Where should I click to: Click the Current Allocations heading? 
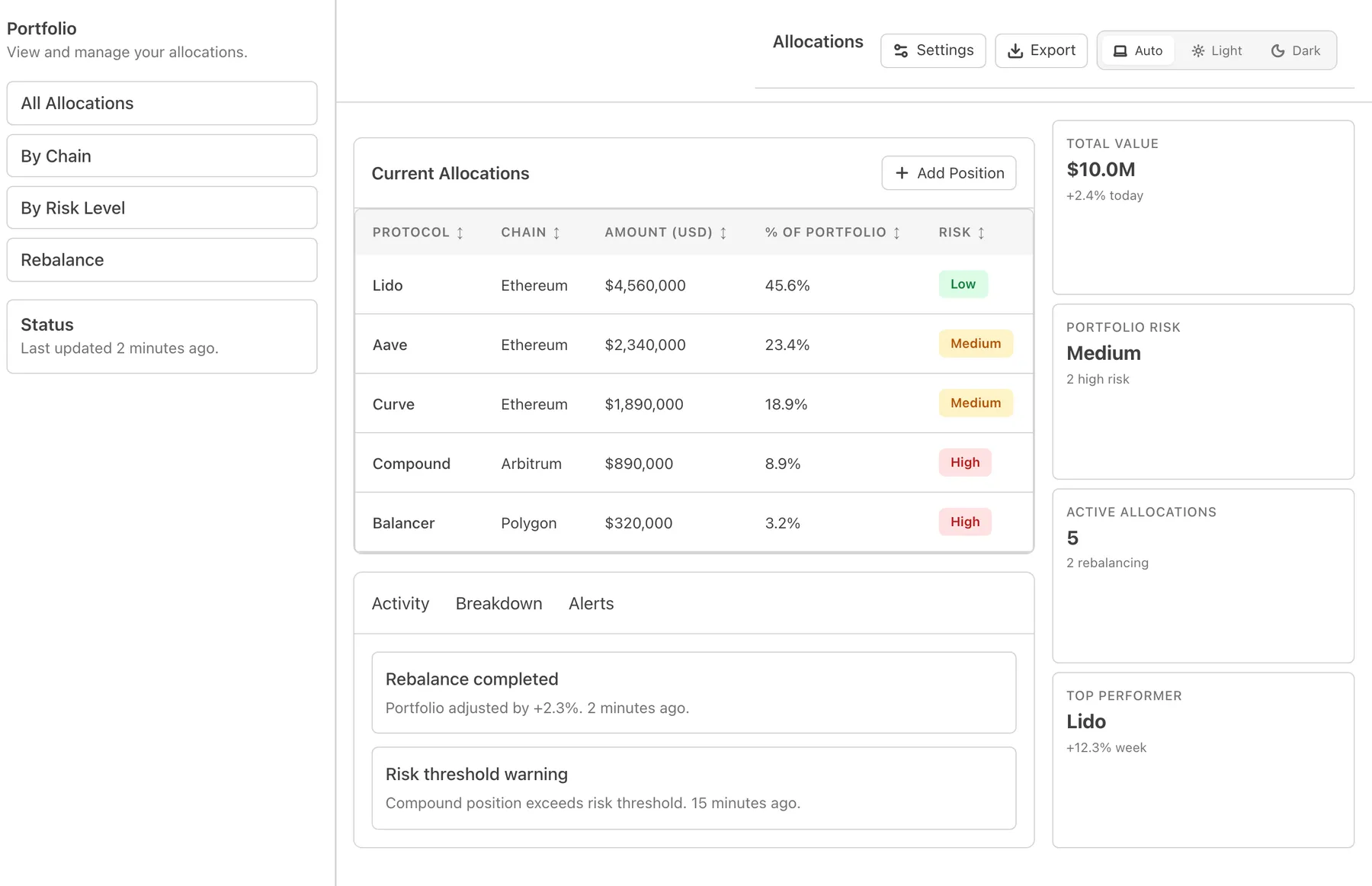point(450,173)
